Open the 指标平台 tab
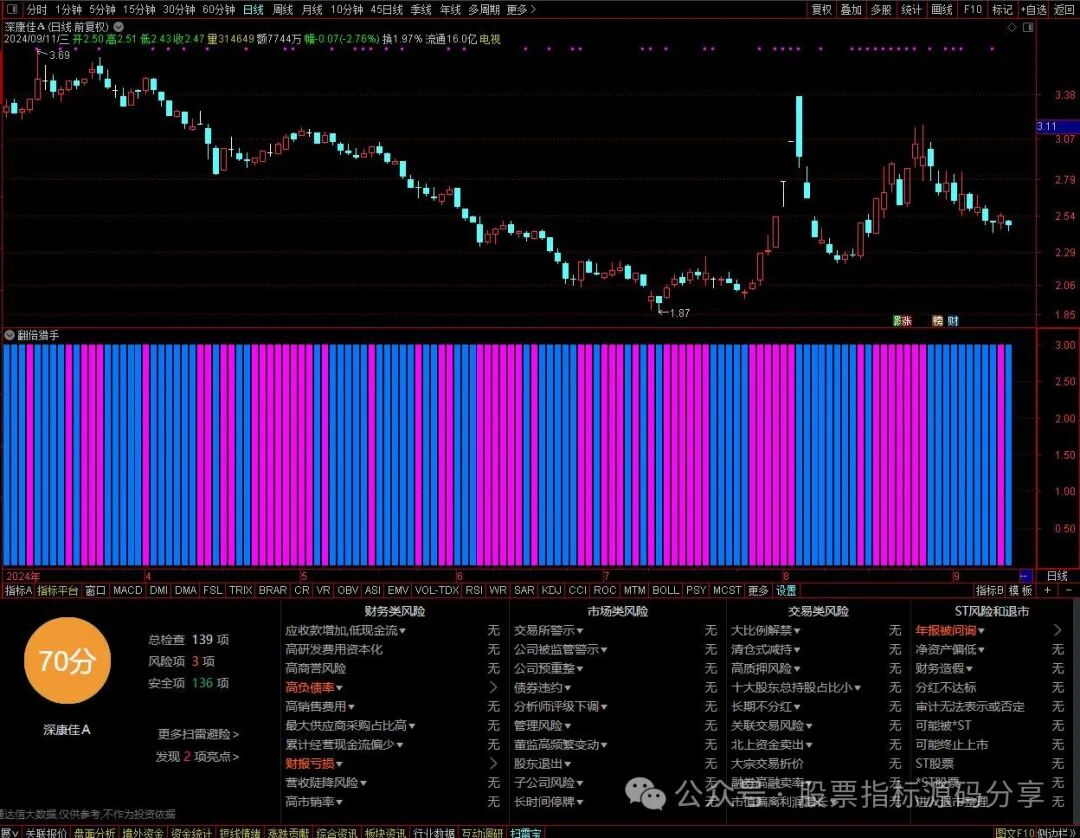Image resolution: width=1080 pixels, height=838 pixels. 57,590
